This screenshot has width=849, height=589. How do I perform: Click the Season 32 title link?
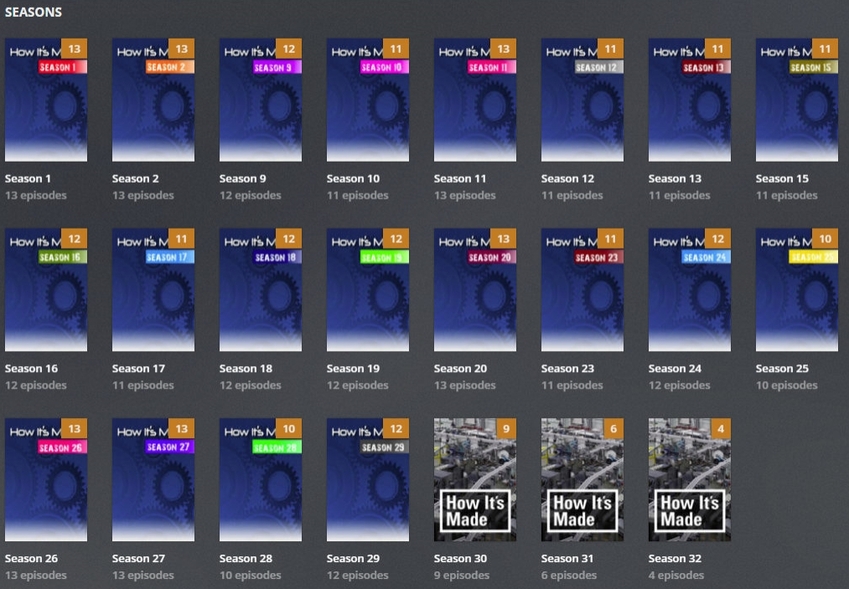pos(675,559)
